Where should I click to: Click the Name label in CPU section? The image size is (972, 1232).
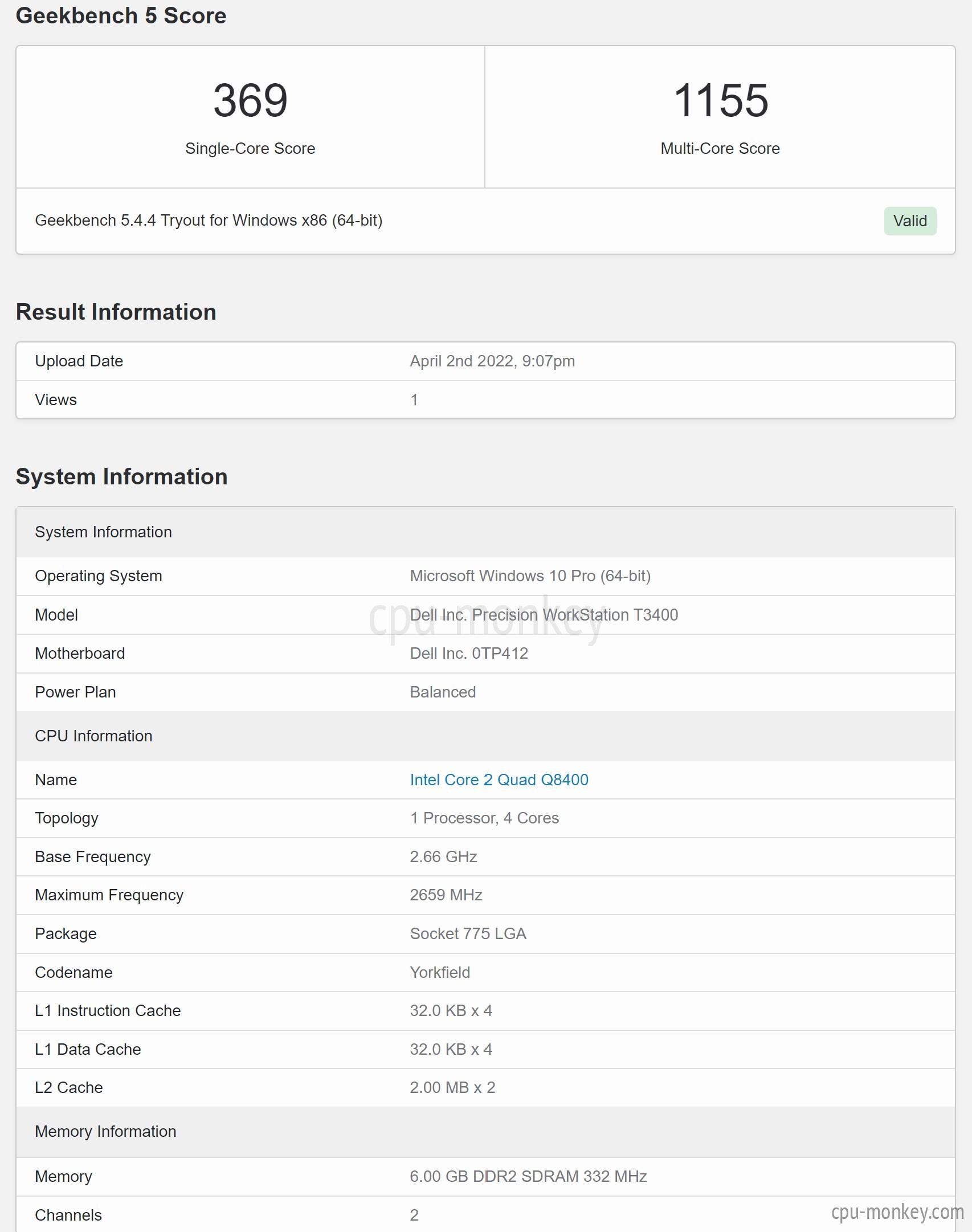point(56,780)
